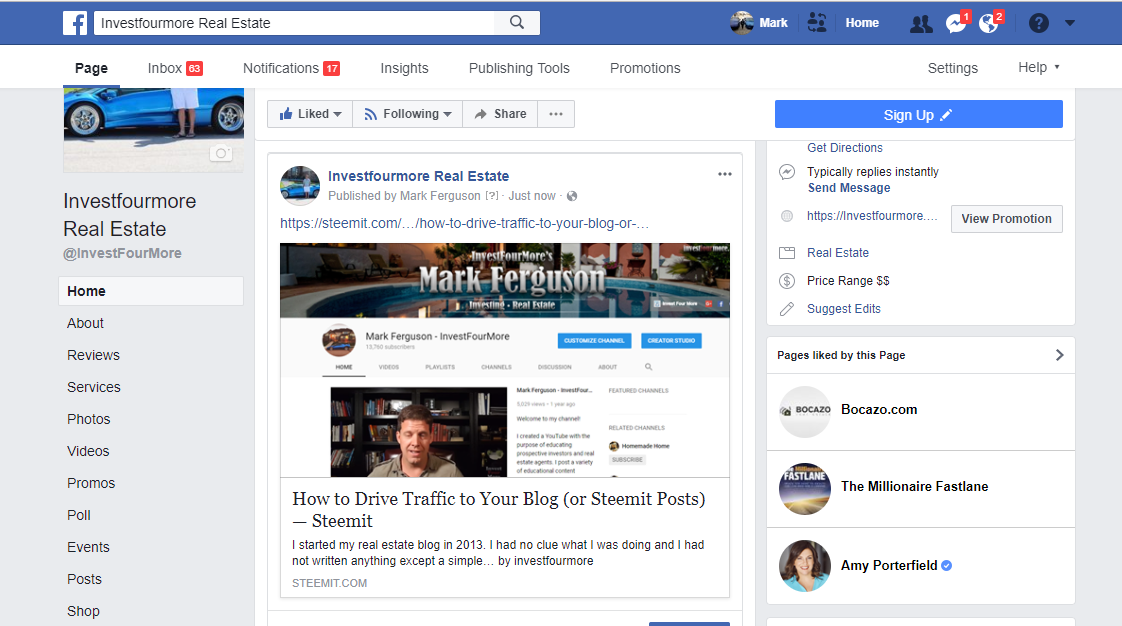Open Poll in the sidebar

click(79, 515)
